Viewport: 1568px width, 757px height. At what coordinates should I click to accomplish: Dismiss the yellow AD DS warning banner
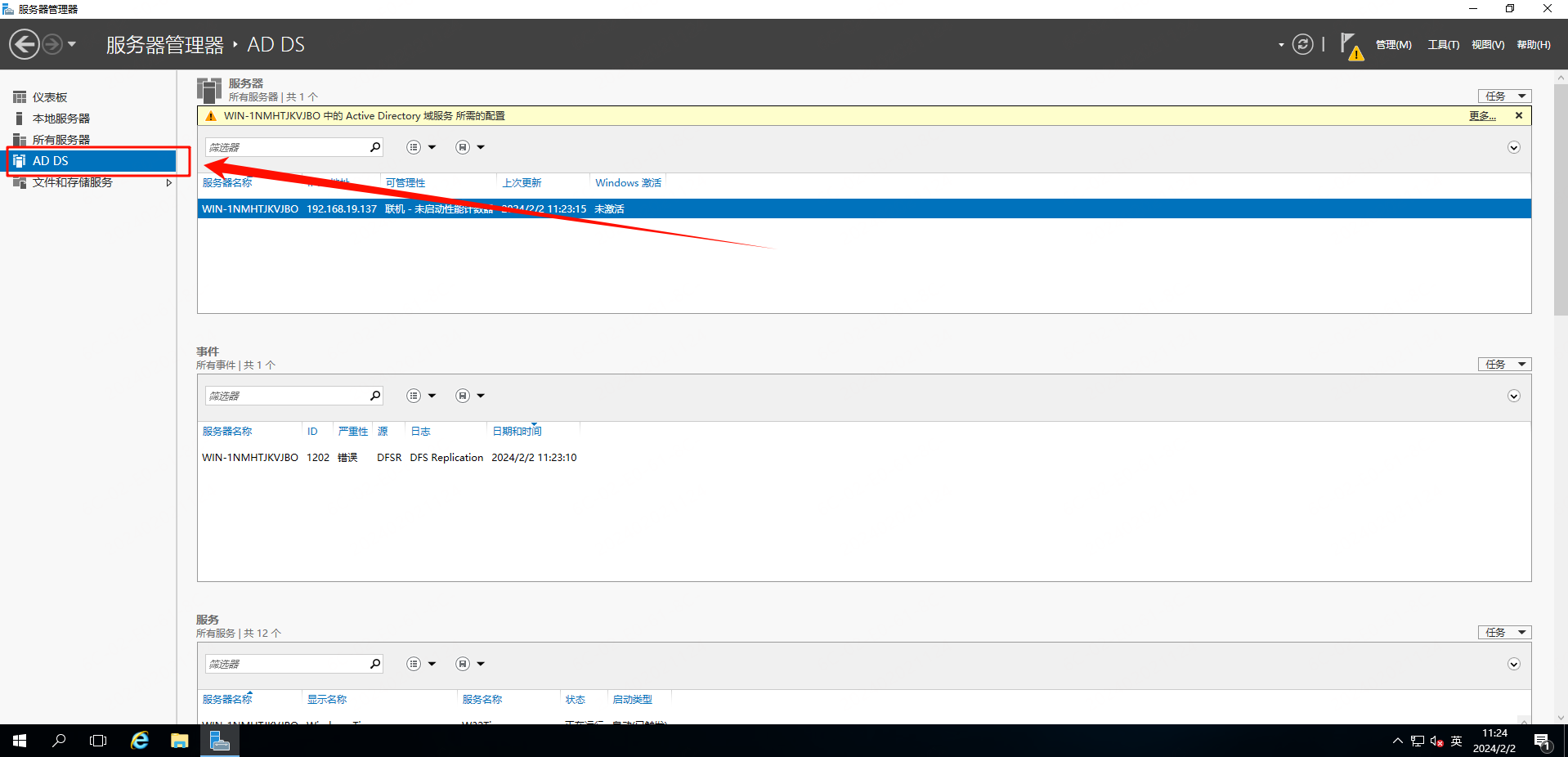1519,116
